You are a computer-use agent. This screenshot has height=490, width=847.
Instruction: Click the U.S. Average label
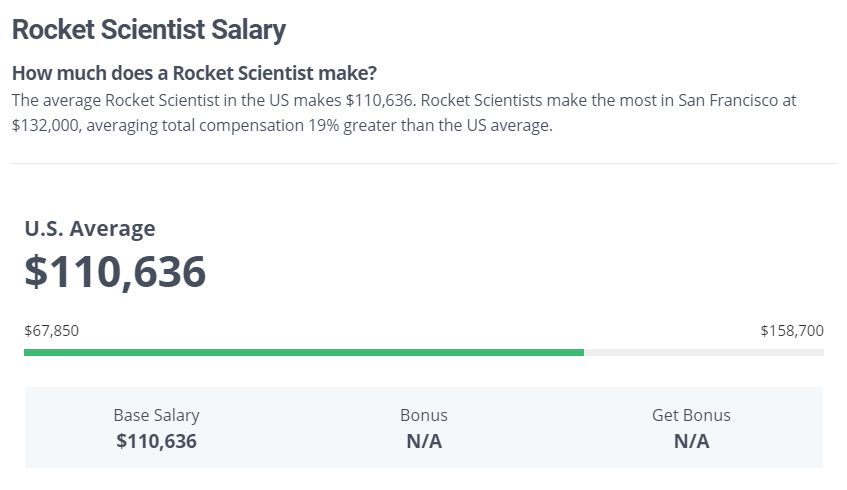tap(90, 229)
